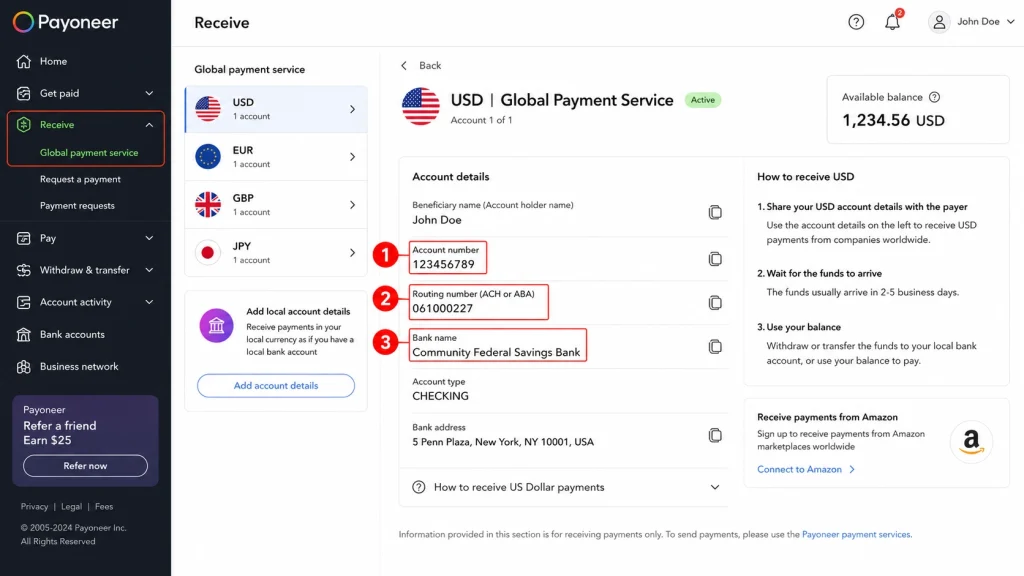This screenshot has height=576, width=1024.
Task: Click 'Community Federal Savings Bank' text
Action: coord(496,352)
